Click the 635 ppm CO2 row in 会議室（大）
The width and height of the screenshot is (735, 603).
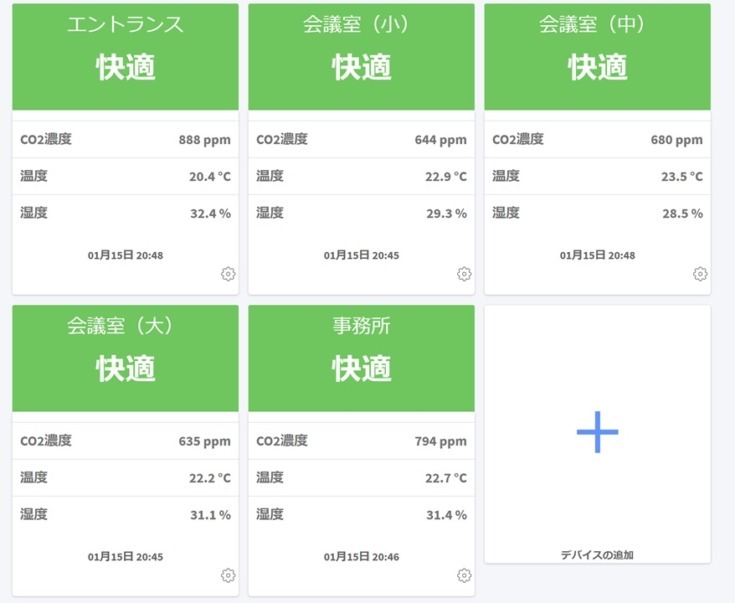pos(125,441)
